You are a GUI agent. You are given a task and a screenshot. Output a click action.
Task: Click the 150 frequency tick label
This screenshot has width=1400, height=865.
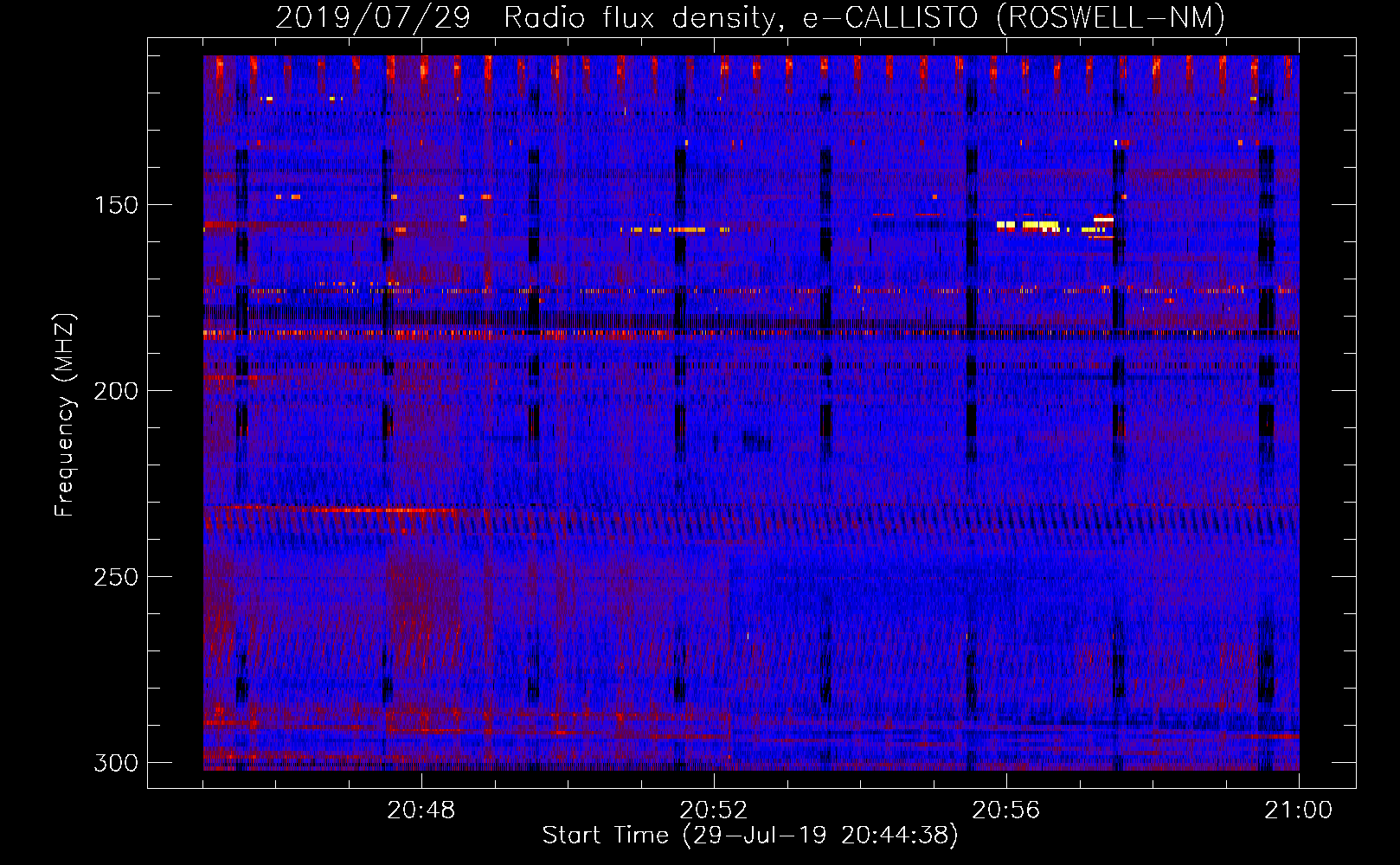(x=116, y=205)
